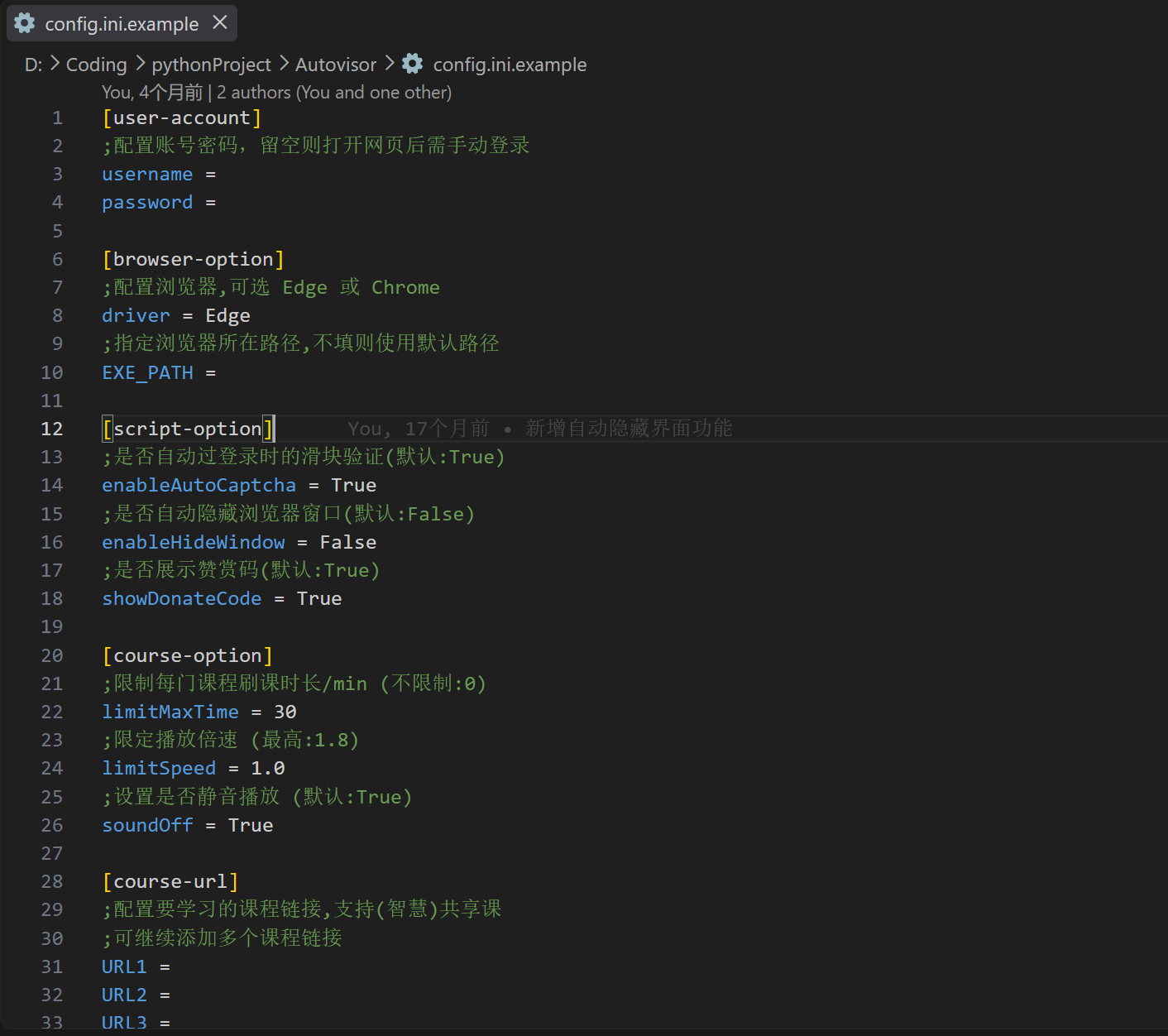Open the '2 authors' git blame code lens
The height and width of the screenshot is (1036, 1168).
[x=276, y=92]
